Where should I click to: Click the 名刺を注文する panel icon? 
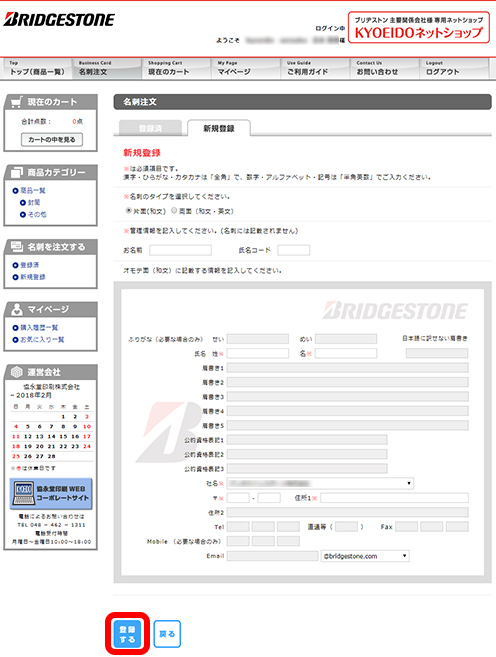(x=16, y=247)
